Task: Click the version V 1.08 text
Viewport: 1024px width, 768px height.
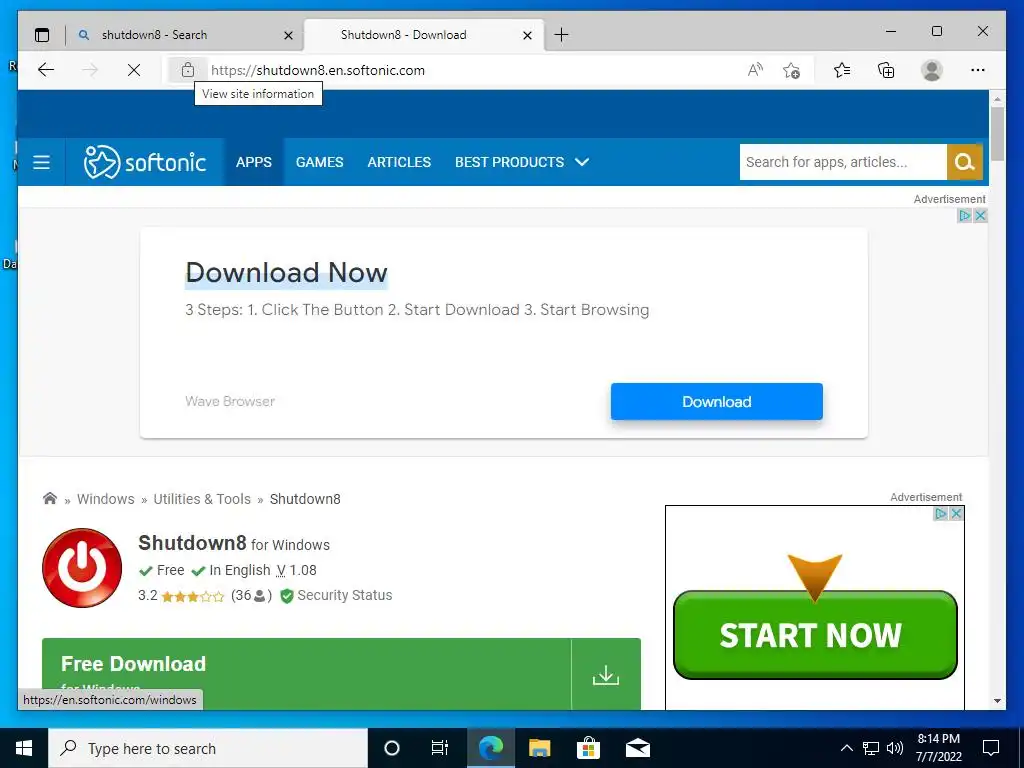Action: click(x=296, y=570)
